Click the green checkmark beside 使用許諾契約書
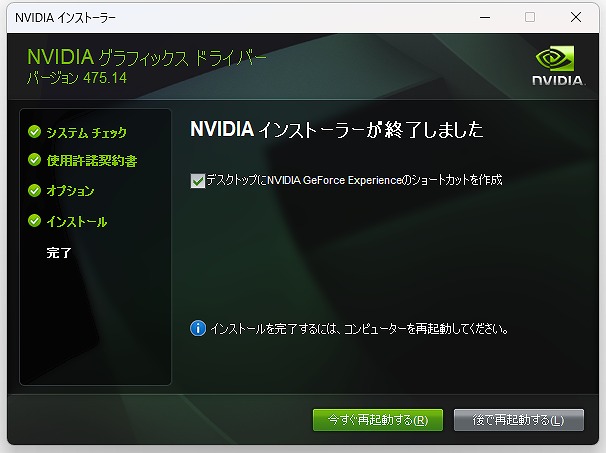 point(35,160)
